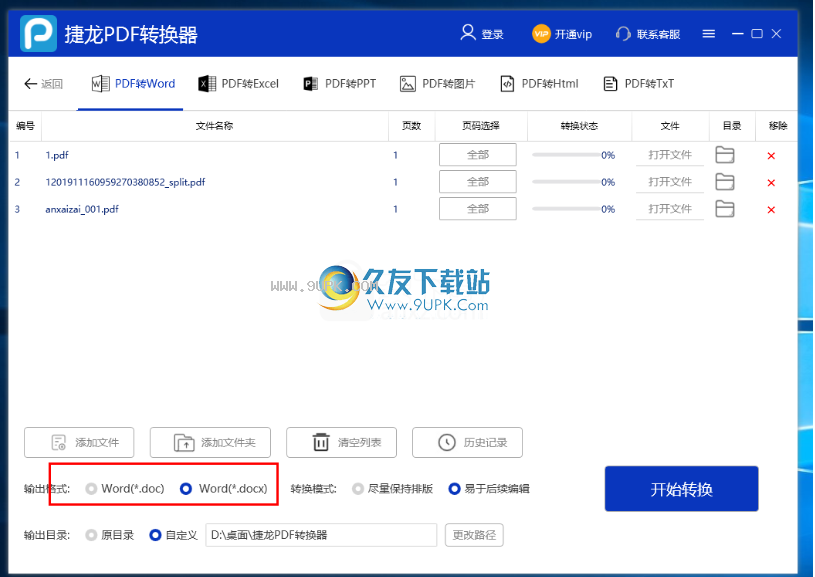The width and height of the screenshot is (815, 577).
Task: Click the 页数 column header
Action: click(411, 126)
